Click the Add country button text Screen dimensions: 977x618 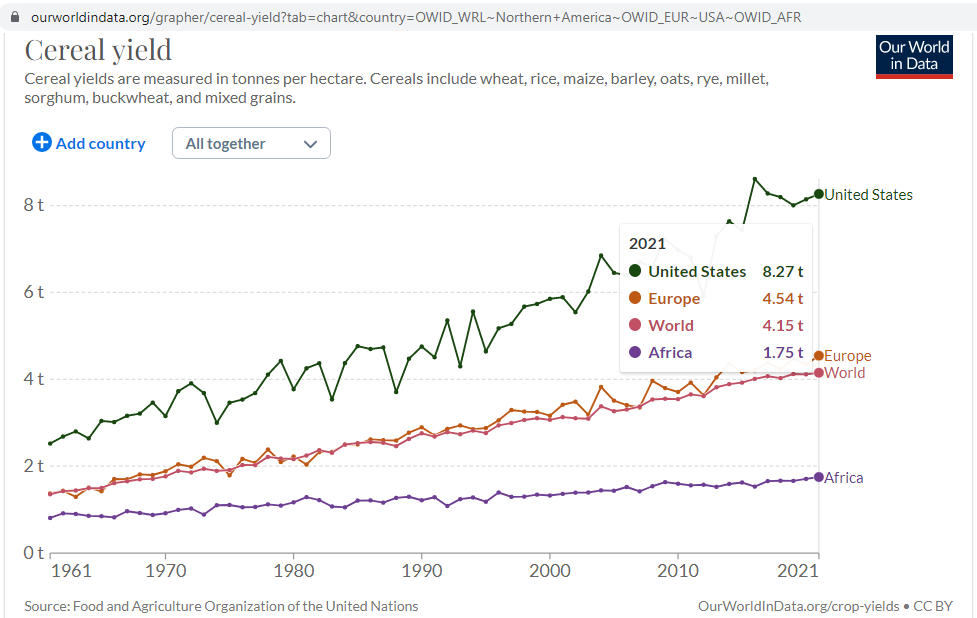pos(100,143)
